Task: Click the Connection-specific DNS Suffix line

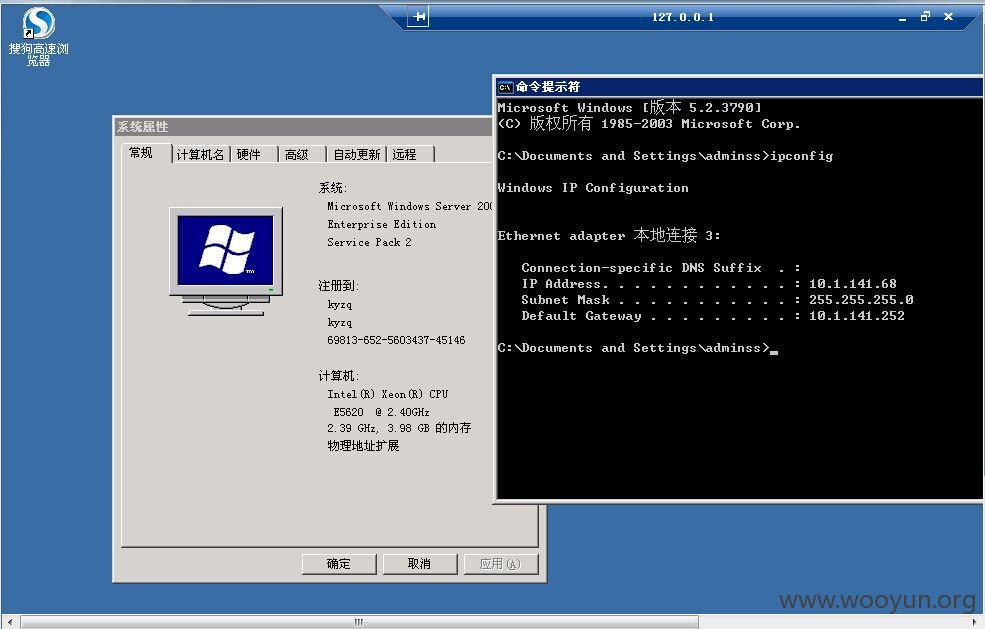Action: [661, 268]
